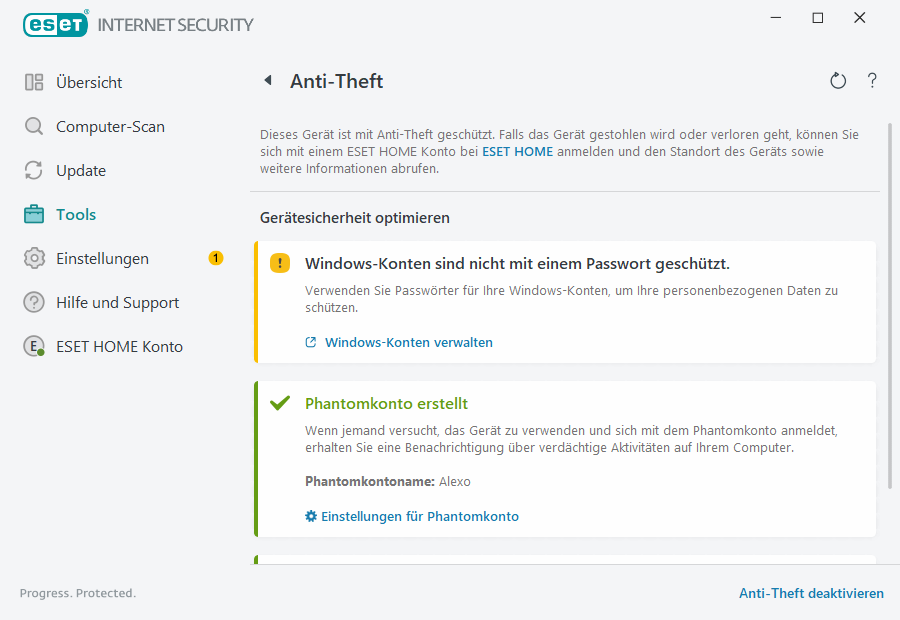Click the yellow warning icon on Windows-Konten card
The height and width of the screenshot is (620, 900).
pos(280,262)
